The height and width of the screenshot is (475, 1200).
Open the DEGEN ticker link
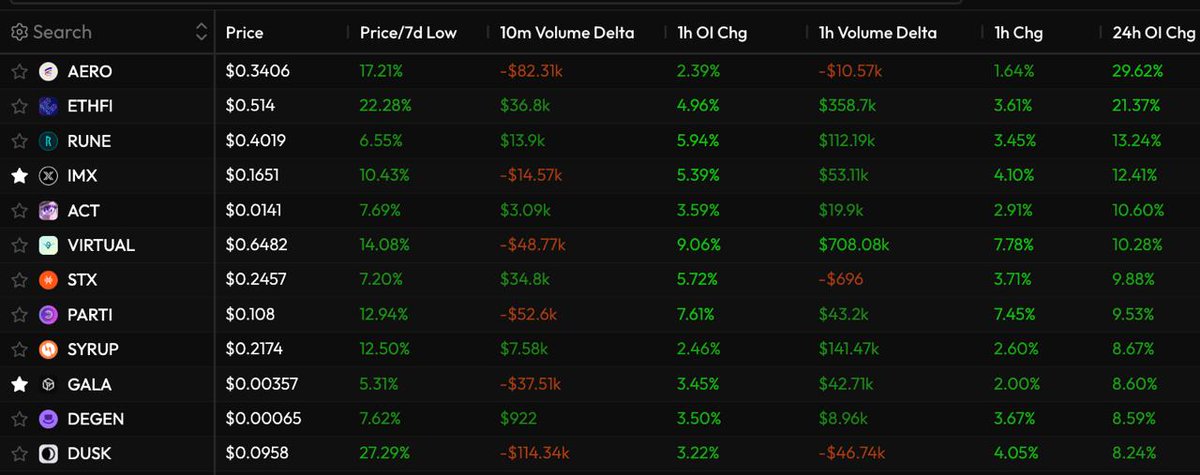96,419
